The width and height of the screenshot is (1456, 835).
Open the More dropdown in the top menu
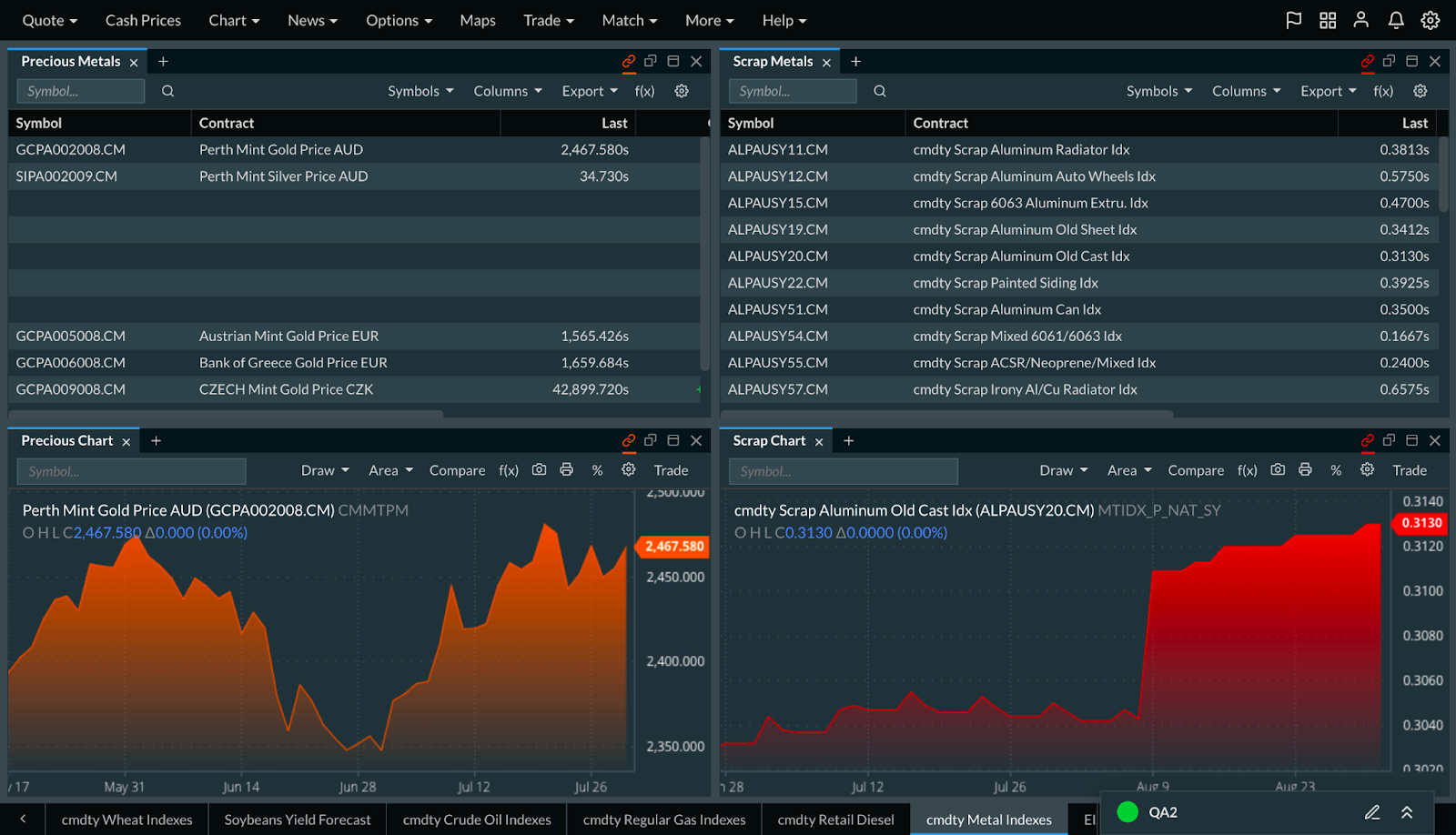click(x=710, y=20)
